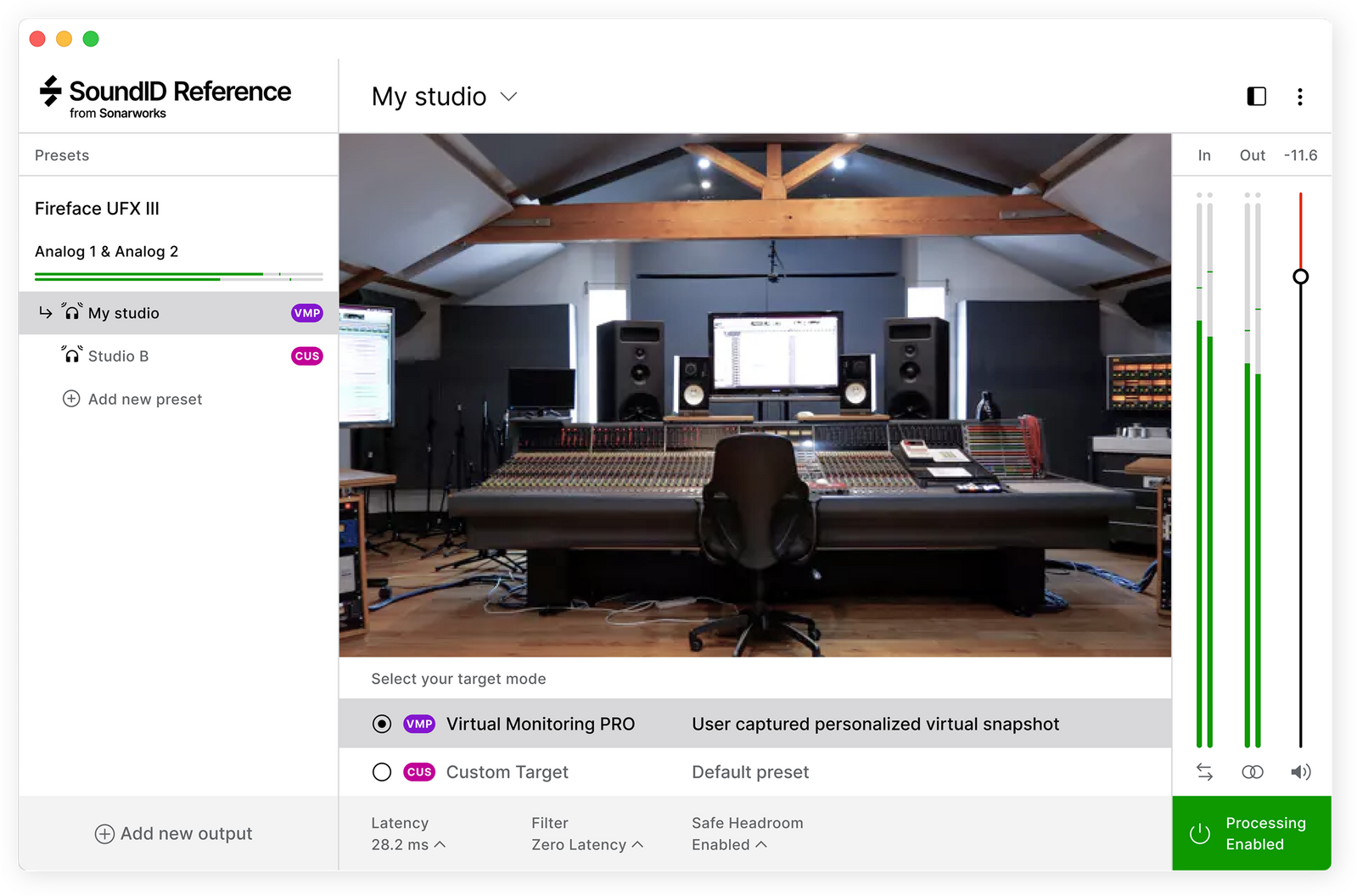Click the headphone icon beside Studio B
Viewport: 1357px width, 896px height.
coord(72,355)
